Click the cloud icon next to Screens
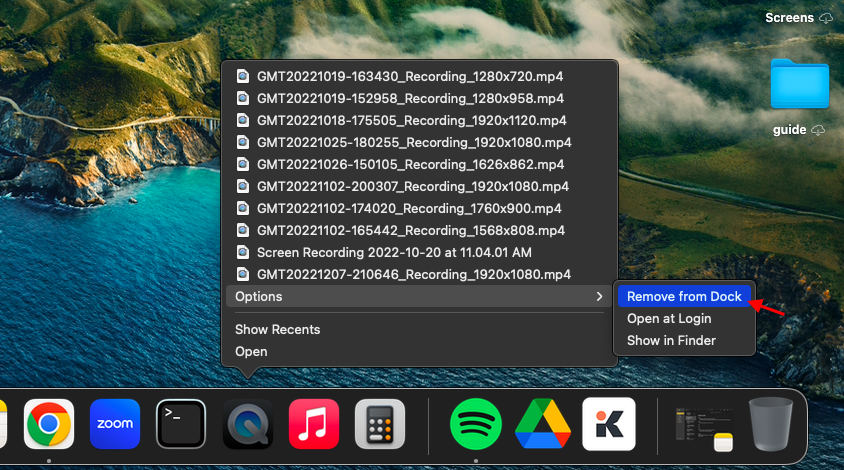Screen dimensions: 844x470 826,18
